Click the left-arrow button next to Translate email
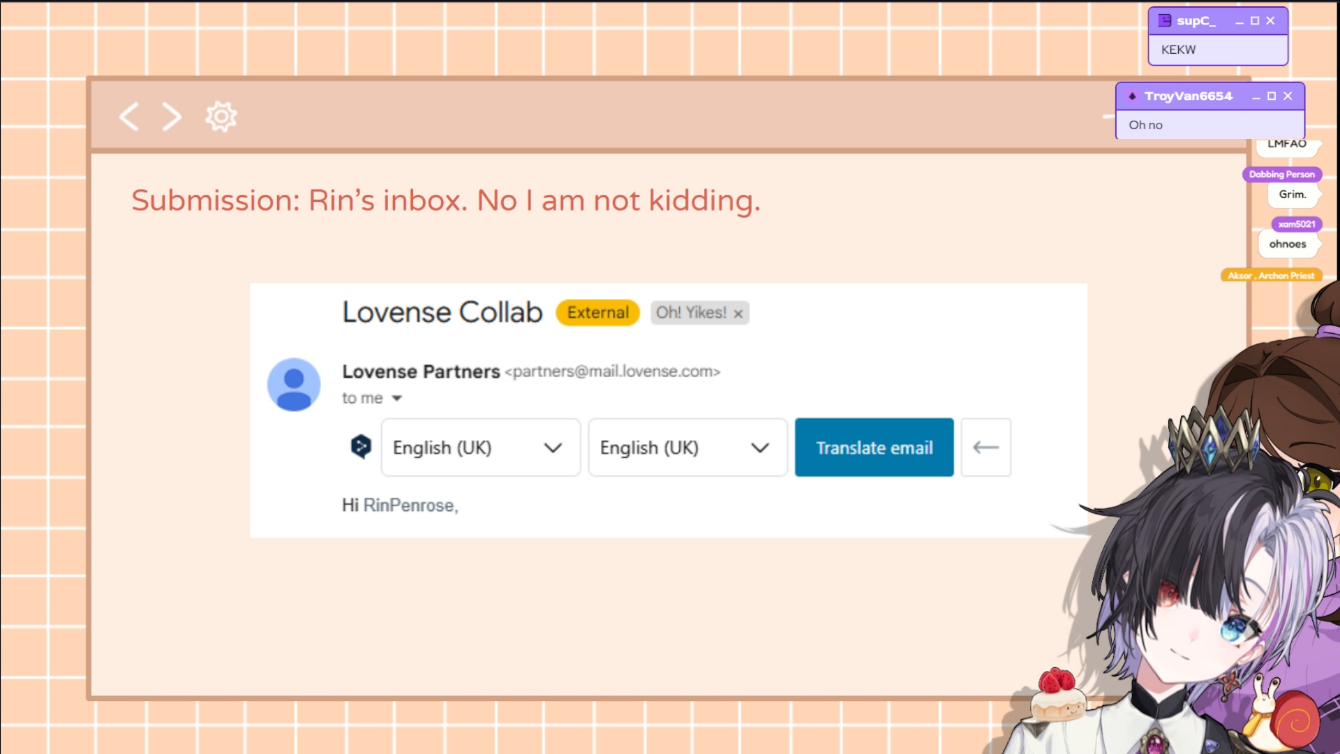The height and width of the screenshot is (754, 1340). click(986, 447)
